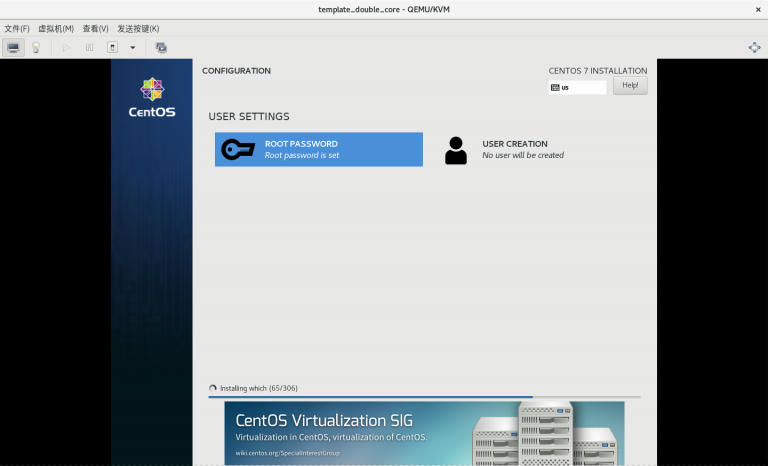Click the Help! button

630,85
